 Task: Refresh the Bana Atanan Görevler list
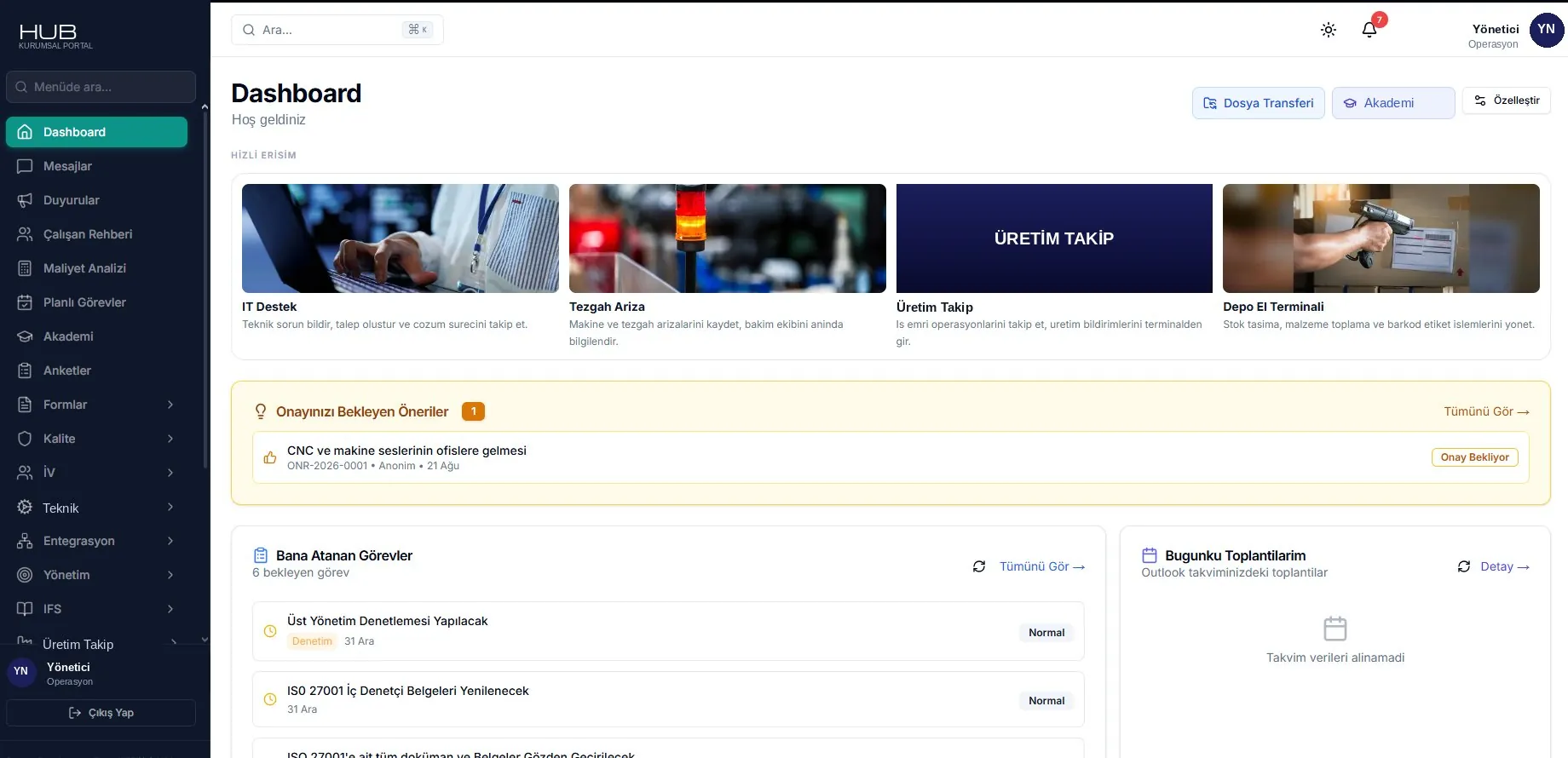click(x=979, y=566)
